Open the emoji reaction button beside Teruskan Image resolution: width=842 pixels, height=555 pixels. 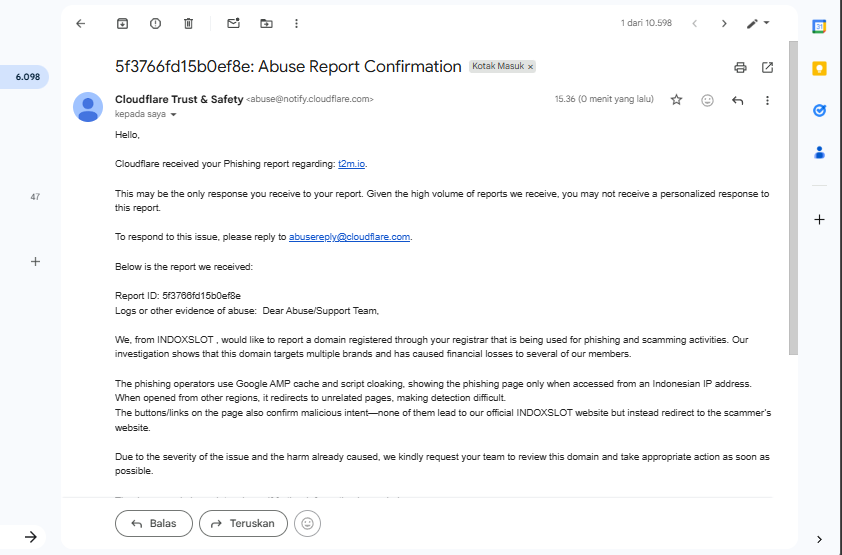[308, 523]
